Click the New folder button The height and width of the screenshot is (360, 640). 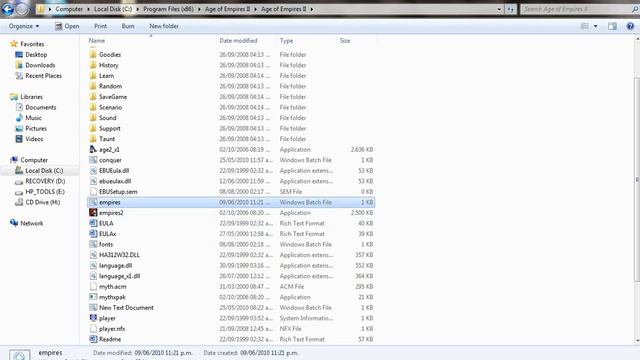click(x=164, y=26)
